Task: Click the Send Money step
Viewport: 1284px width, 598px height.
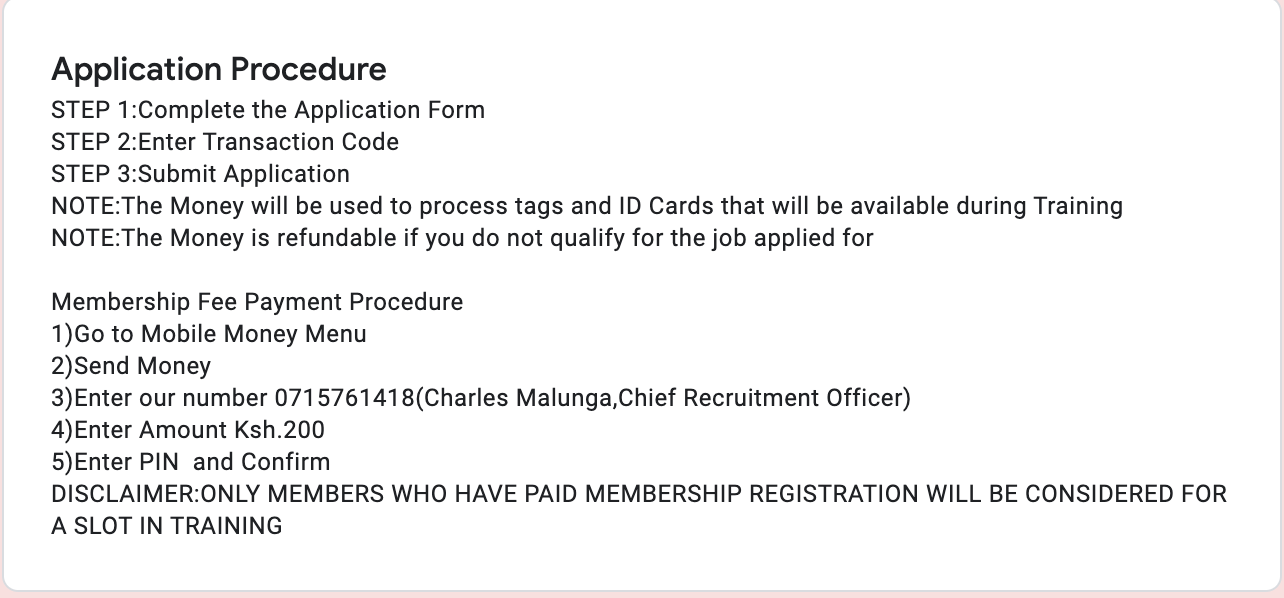Action: point(131,366)
